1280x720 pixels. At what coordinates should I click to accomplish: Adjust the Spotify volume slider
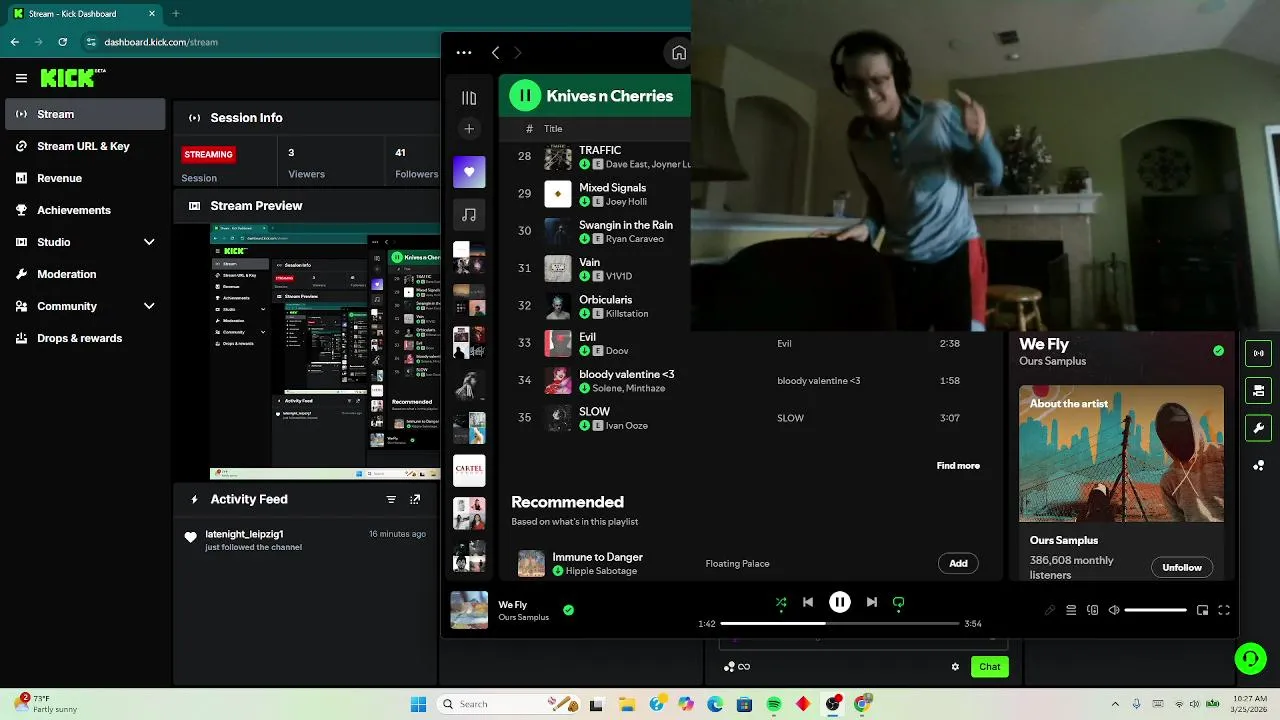pos(1155,610)
